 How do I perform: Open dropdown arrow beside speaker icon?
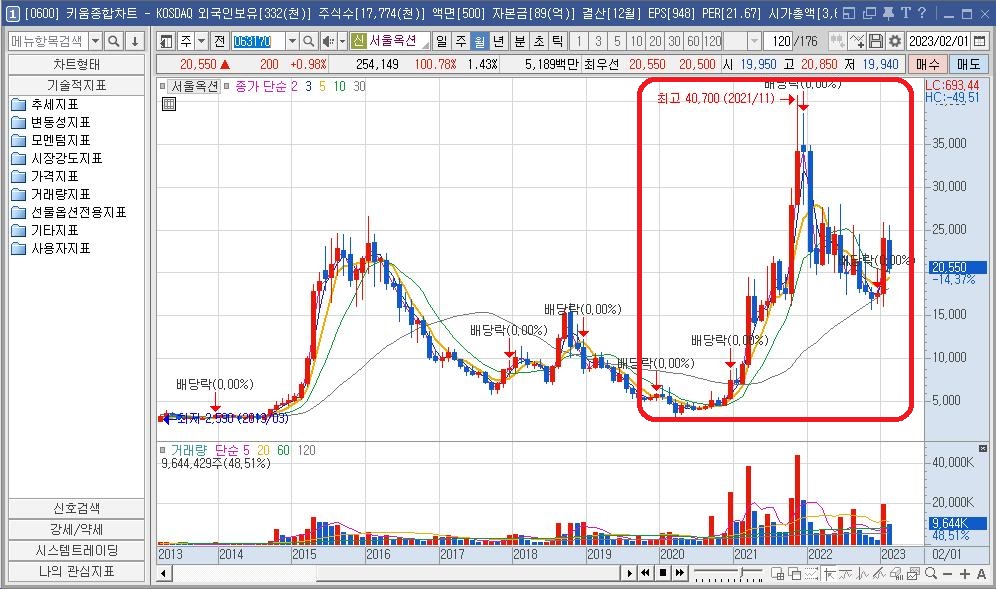pyautogui.click(x=342, y=42)
